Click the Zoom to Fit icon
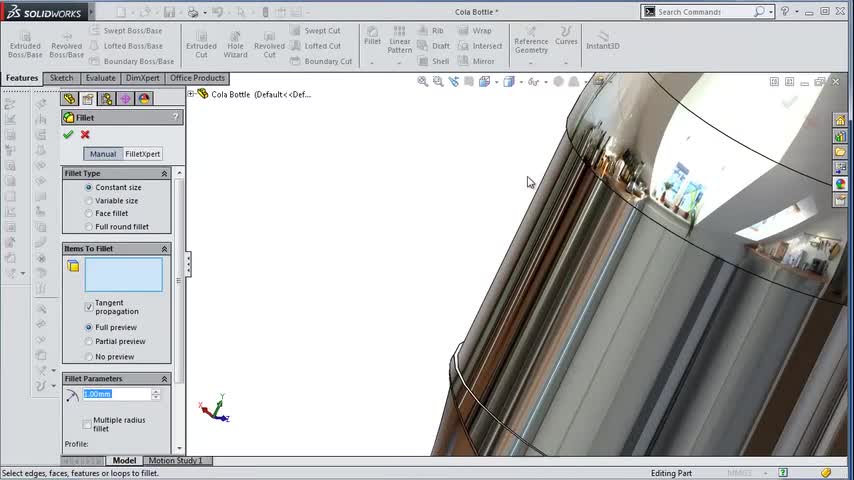This screenshot has width=854, height=480. click(423, 81)
